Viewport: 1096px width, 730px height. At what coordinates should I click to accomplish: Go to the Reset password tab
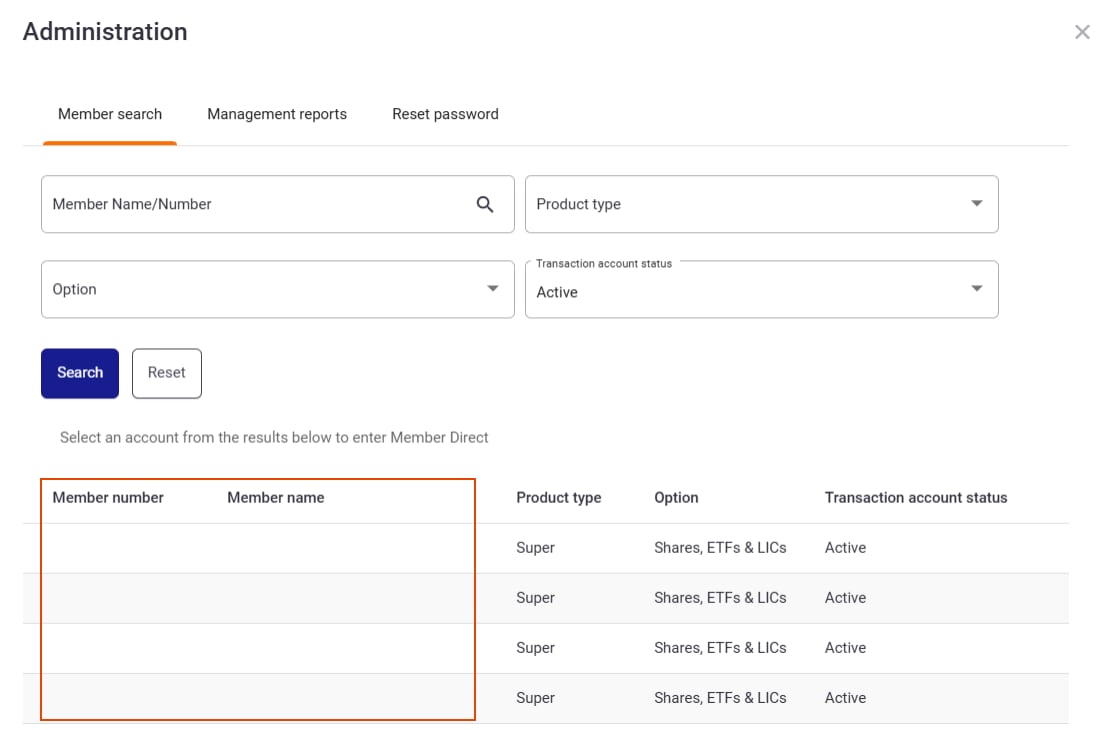[445, 114]
